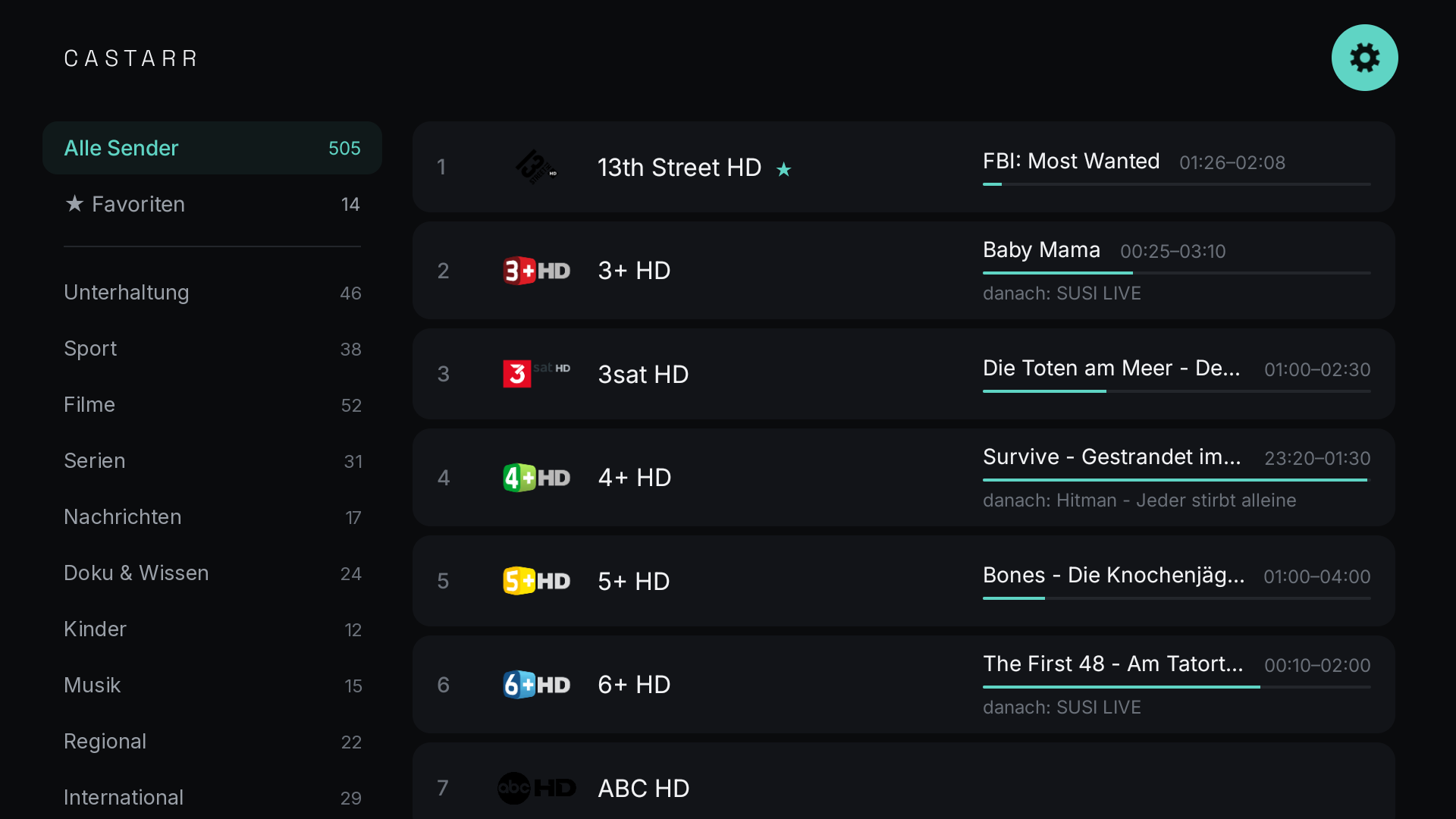
Task: Open FBI: Most Wanted program info
Action: point(1071,161)
